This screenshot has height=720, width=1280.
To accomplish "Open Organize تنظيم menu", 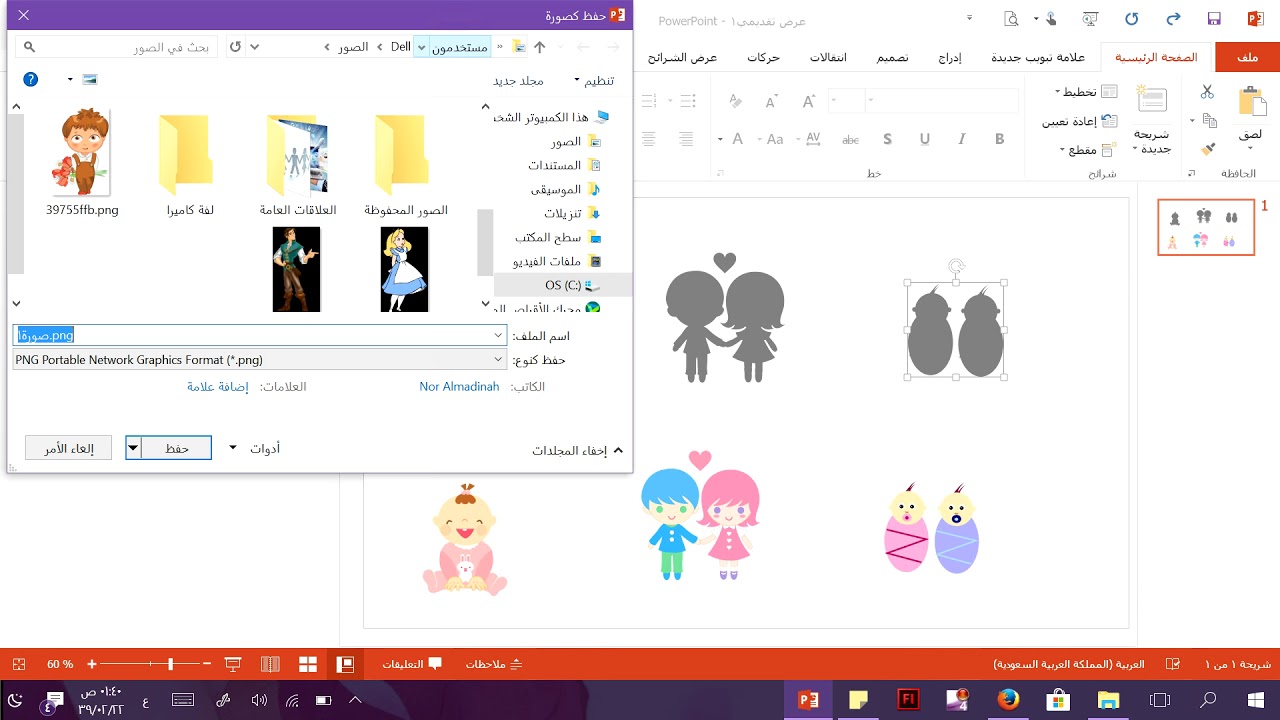I will click(594, 80).
